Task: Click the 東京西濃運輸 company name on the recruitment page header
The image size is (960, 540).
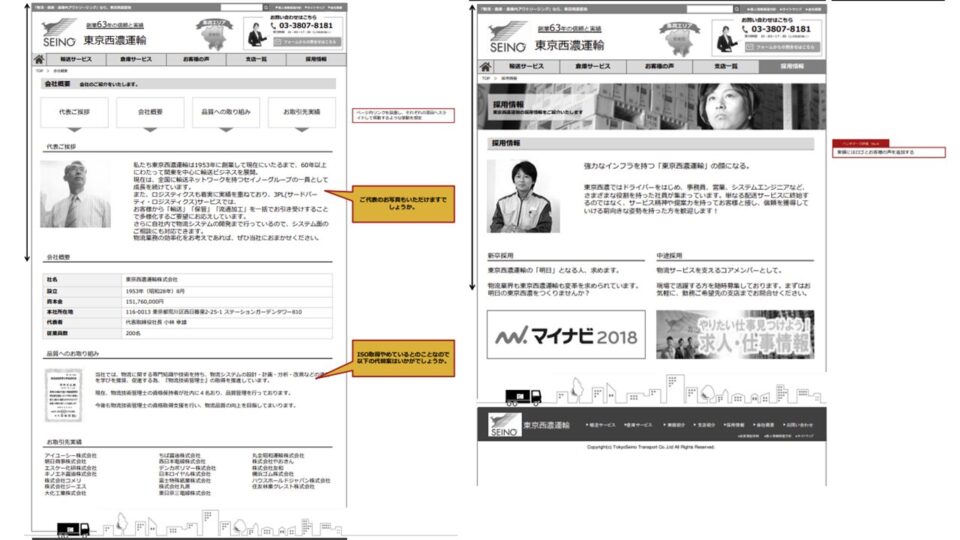Action: 569,45
